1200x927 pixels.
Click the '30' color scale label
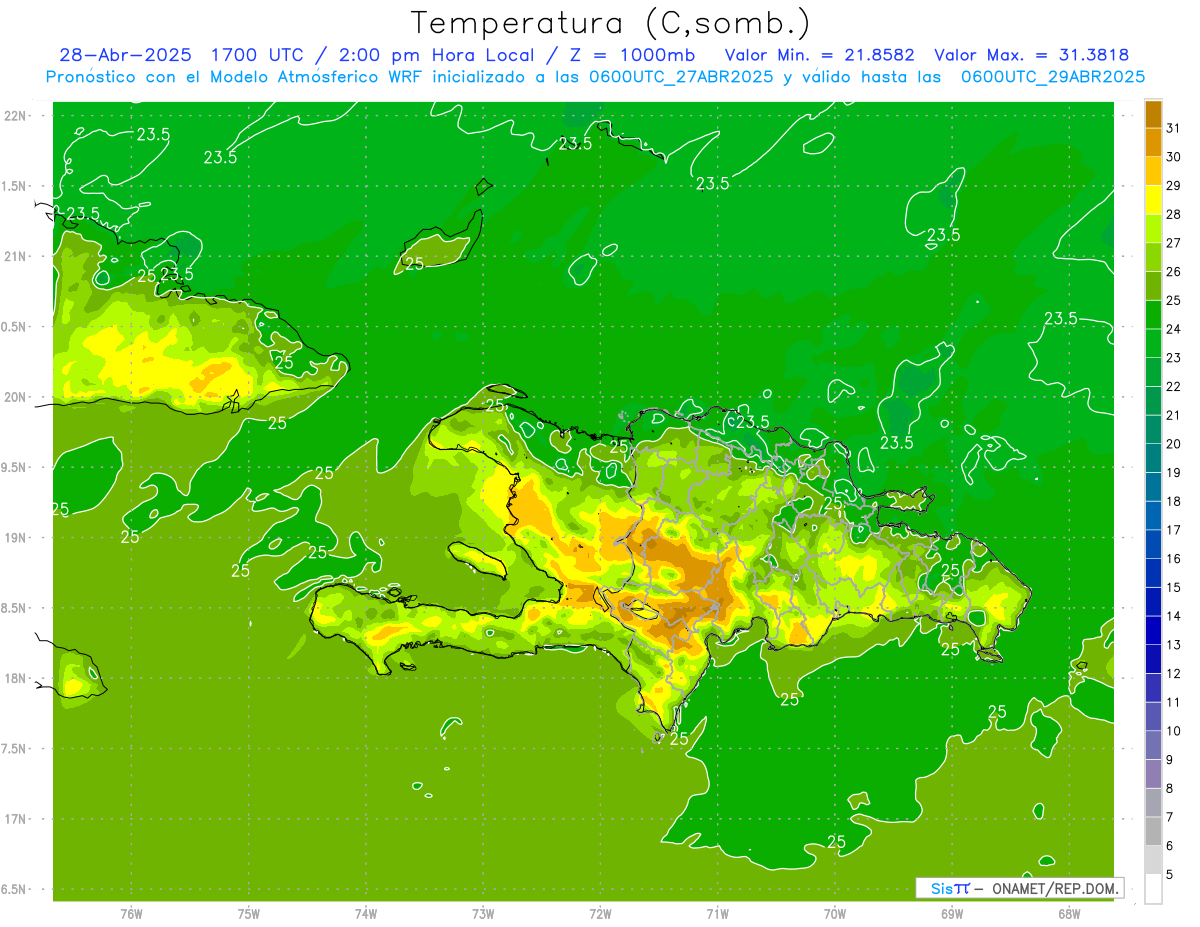1174,157
